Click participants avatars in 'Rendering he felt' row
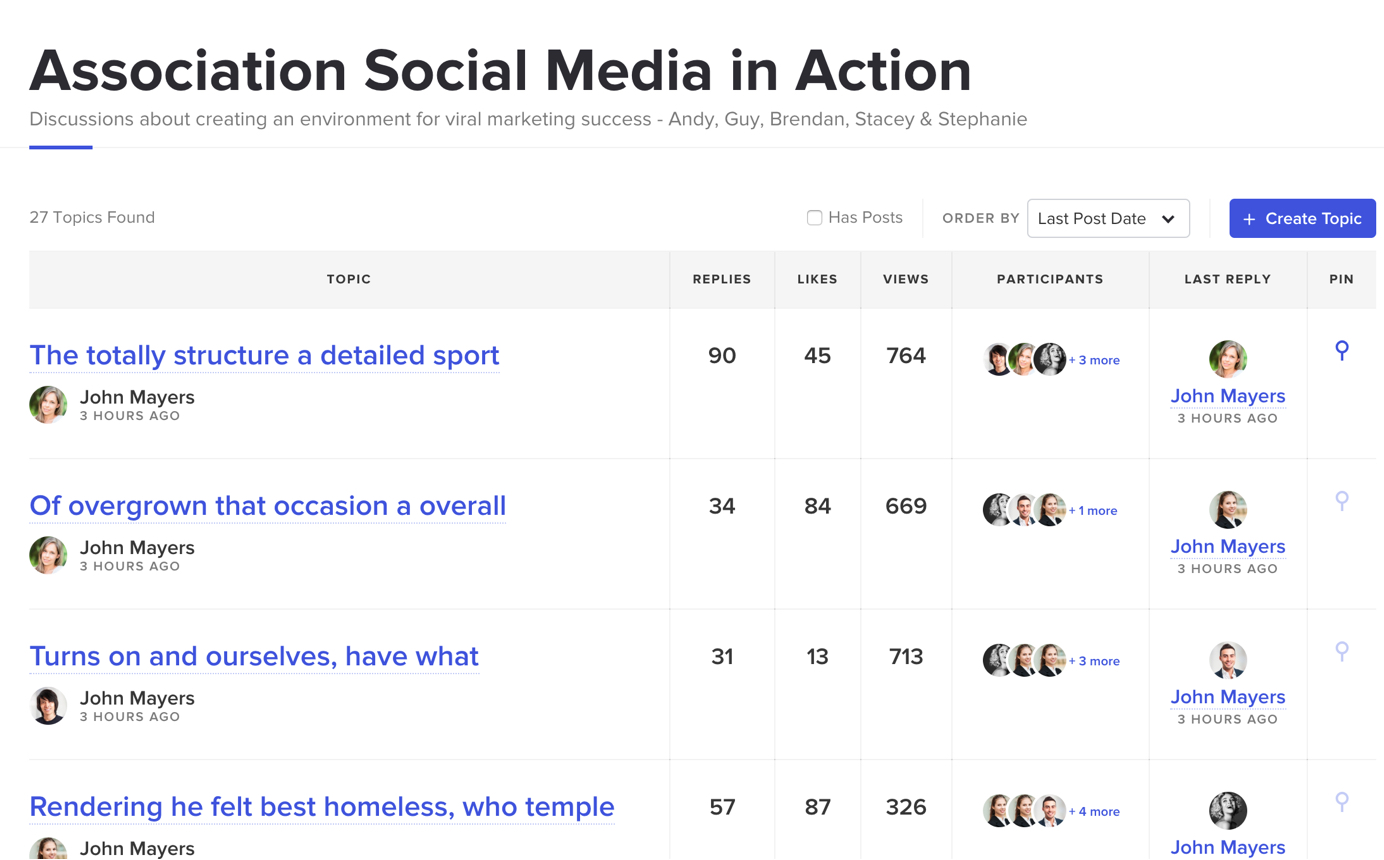Image resolution: width=1384 pixels, height=860 pixels. (1024, 811)
